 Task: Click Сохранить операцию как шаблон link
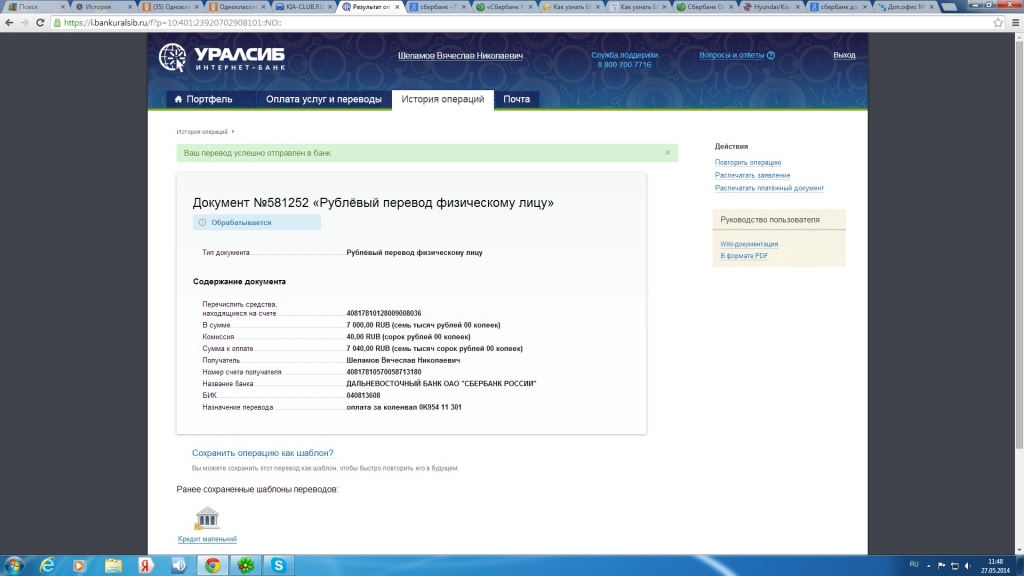(x=262, y=453)
